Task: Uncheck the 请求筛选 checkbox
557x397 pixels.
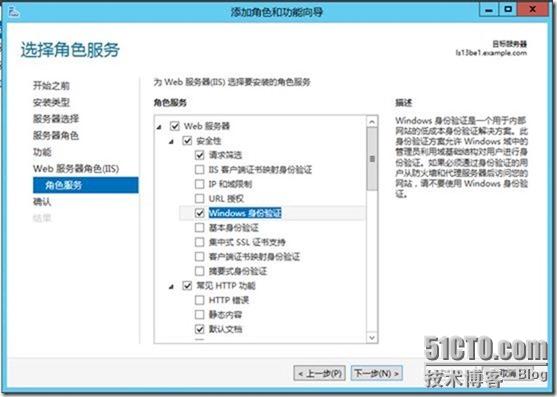Action: (x=200, y=155)
